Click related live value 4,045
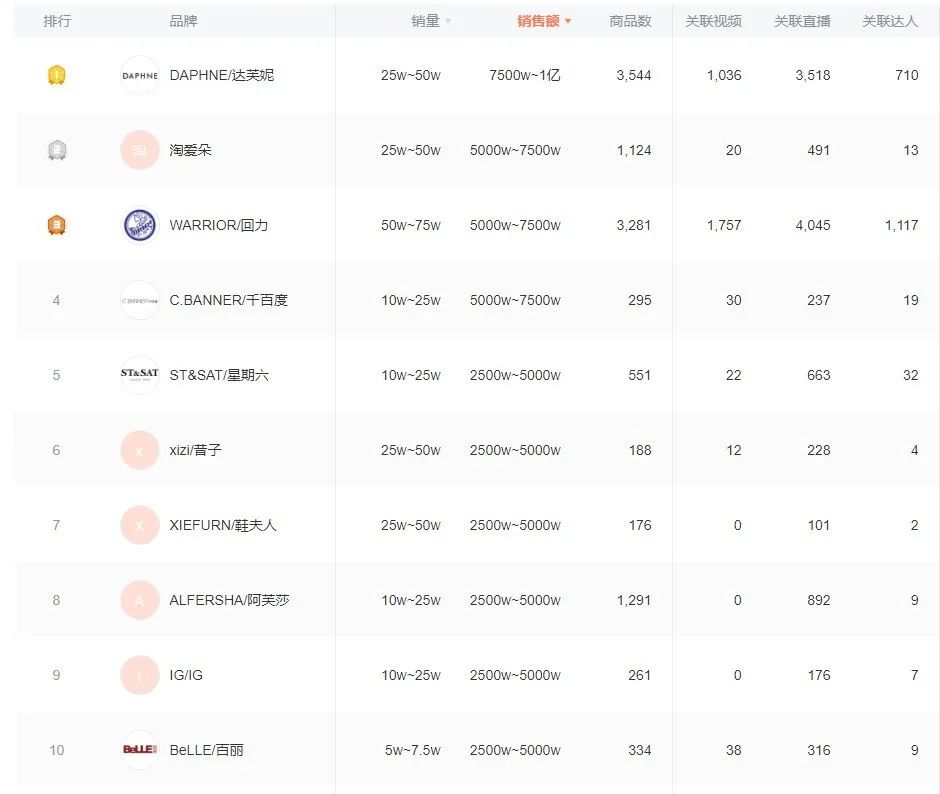 813,225
